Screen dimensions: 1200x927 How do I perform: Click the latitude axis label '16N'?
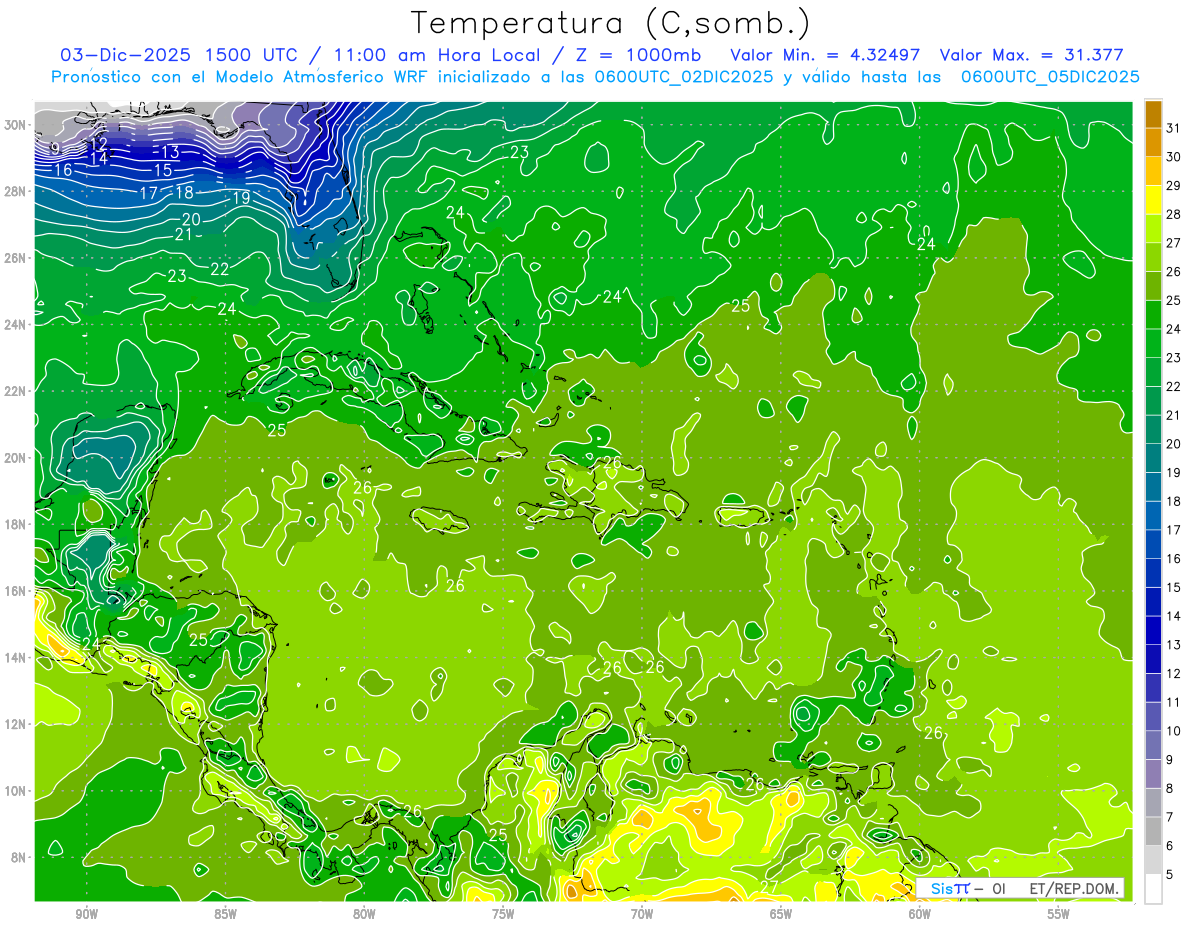click(15, 591)
